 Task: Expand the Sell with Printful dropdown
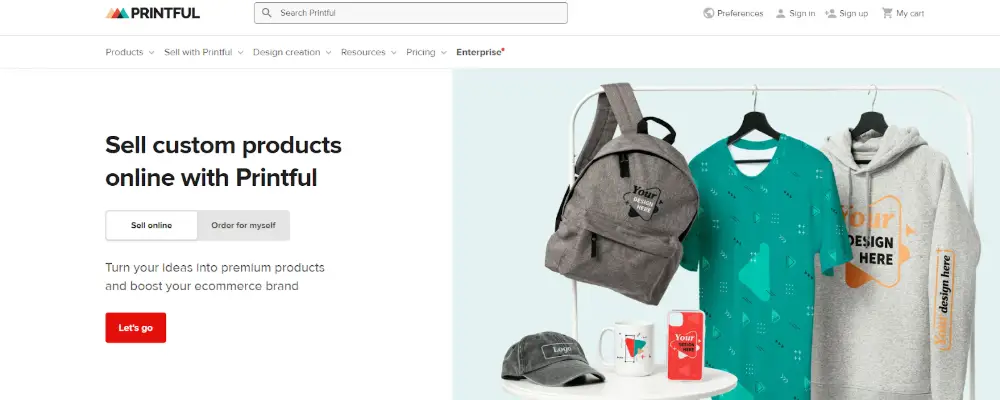click(x=203, y=52)
